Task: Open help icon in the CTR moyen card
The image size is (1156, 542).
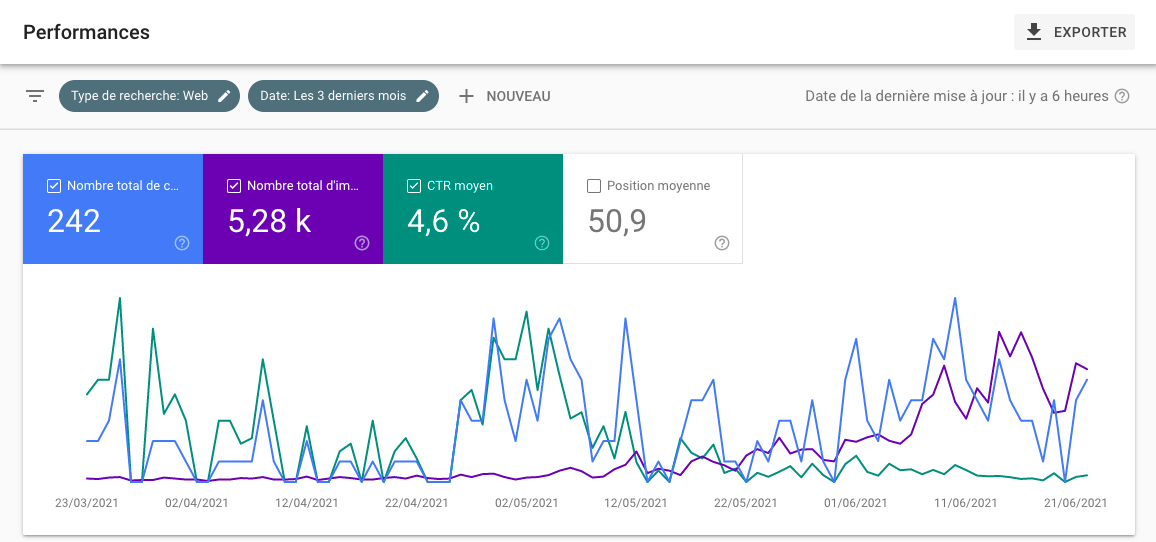Action: coord(542,243)
